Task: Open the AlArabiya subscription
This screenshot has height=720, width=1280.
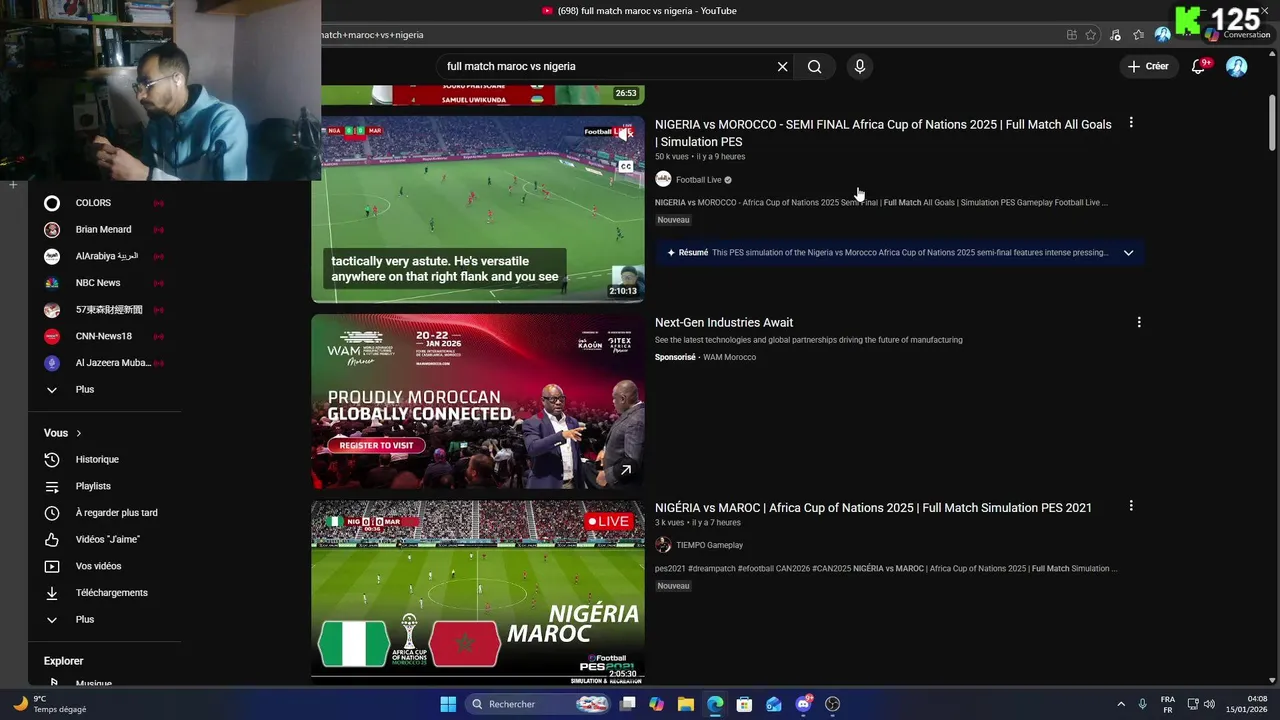Action: 104,256
